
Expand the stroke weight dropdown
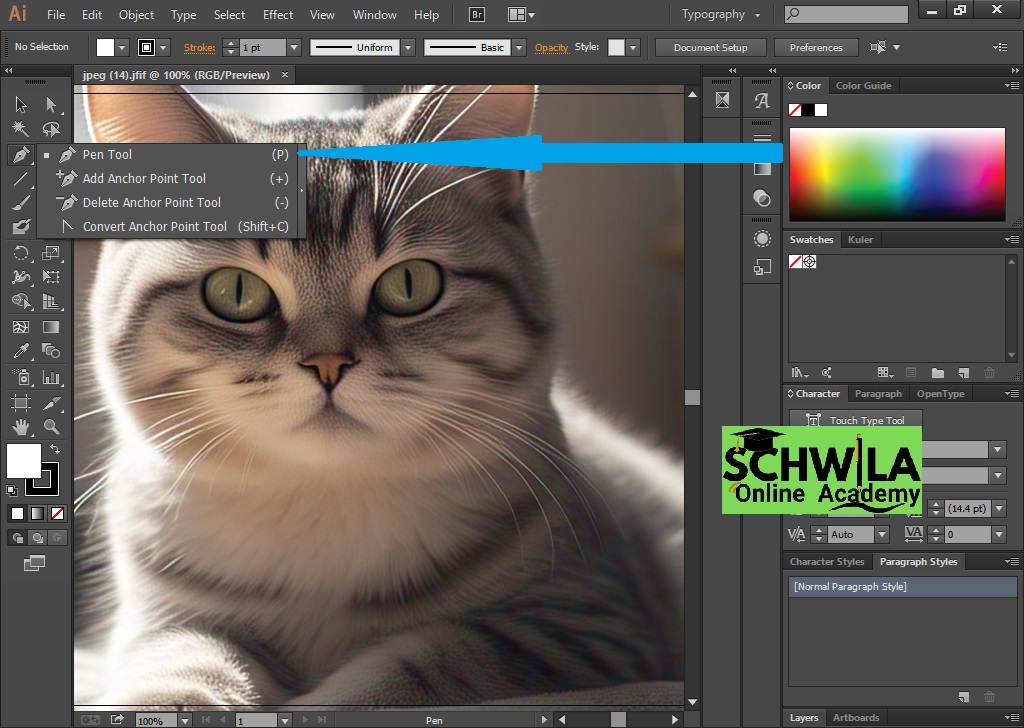(x=294, y=47)
